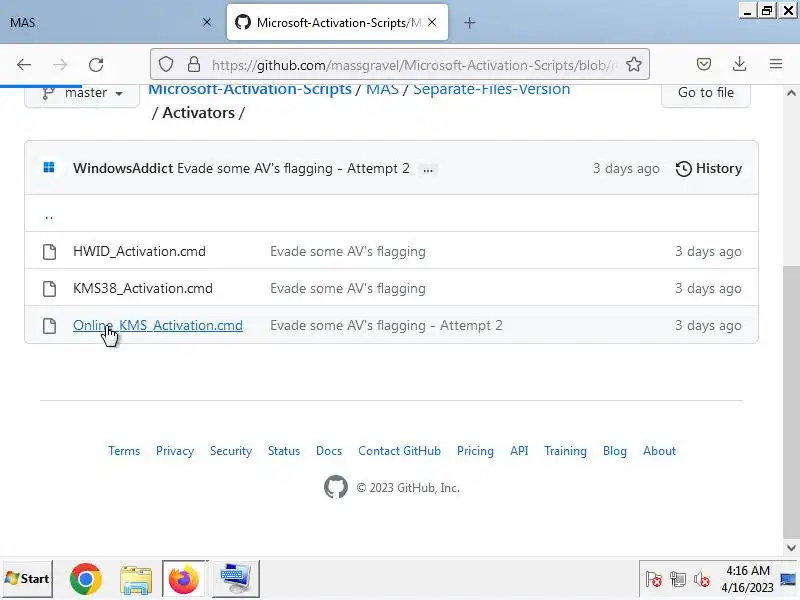Open the WindowsAddict author link
This screenshot has height=600, width=800.
pyautogui.click(x=123, y=168)
